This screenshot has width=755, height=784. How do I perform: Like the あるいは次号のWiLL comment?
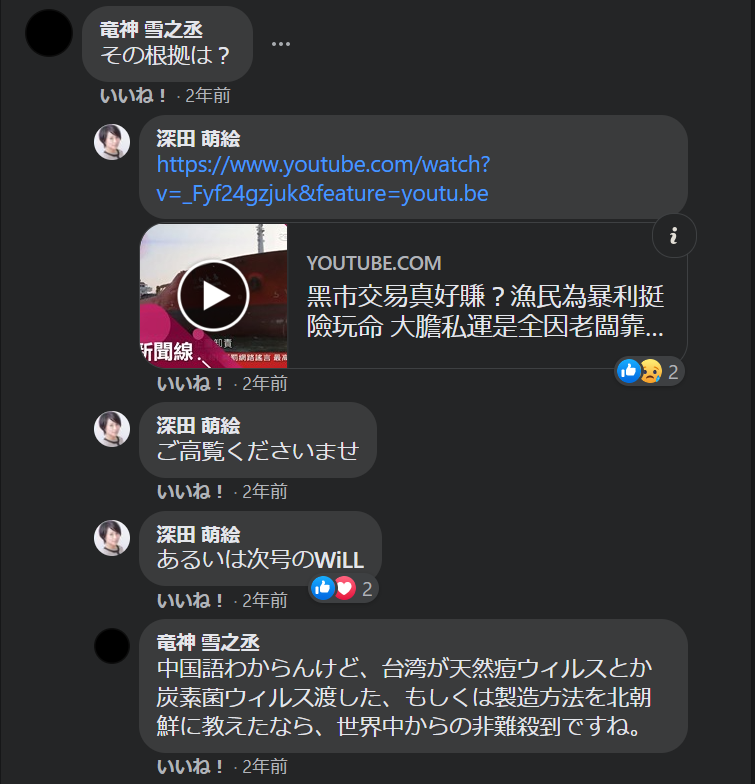(x=190, y=600)
